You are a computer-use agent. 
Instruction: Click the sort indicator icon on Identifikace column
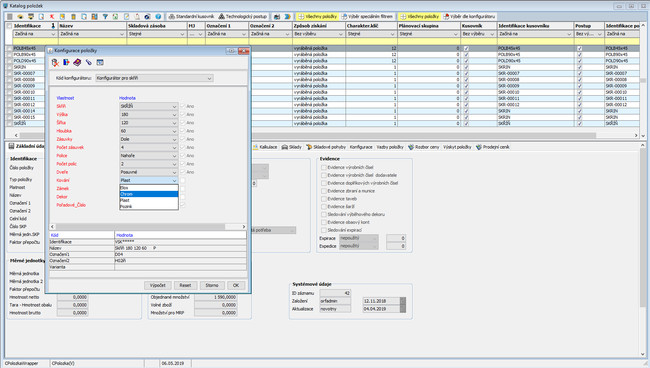pyautogui.click(x=53, y=26)
